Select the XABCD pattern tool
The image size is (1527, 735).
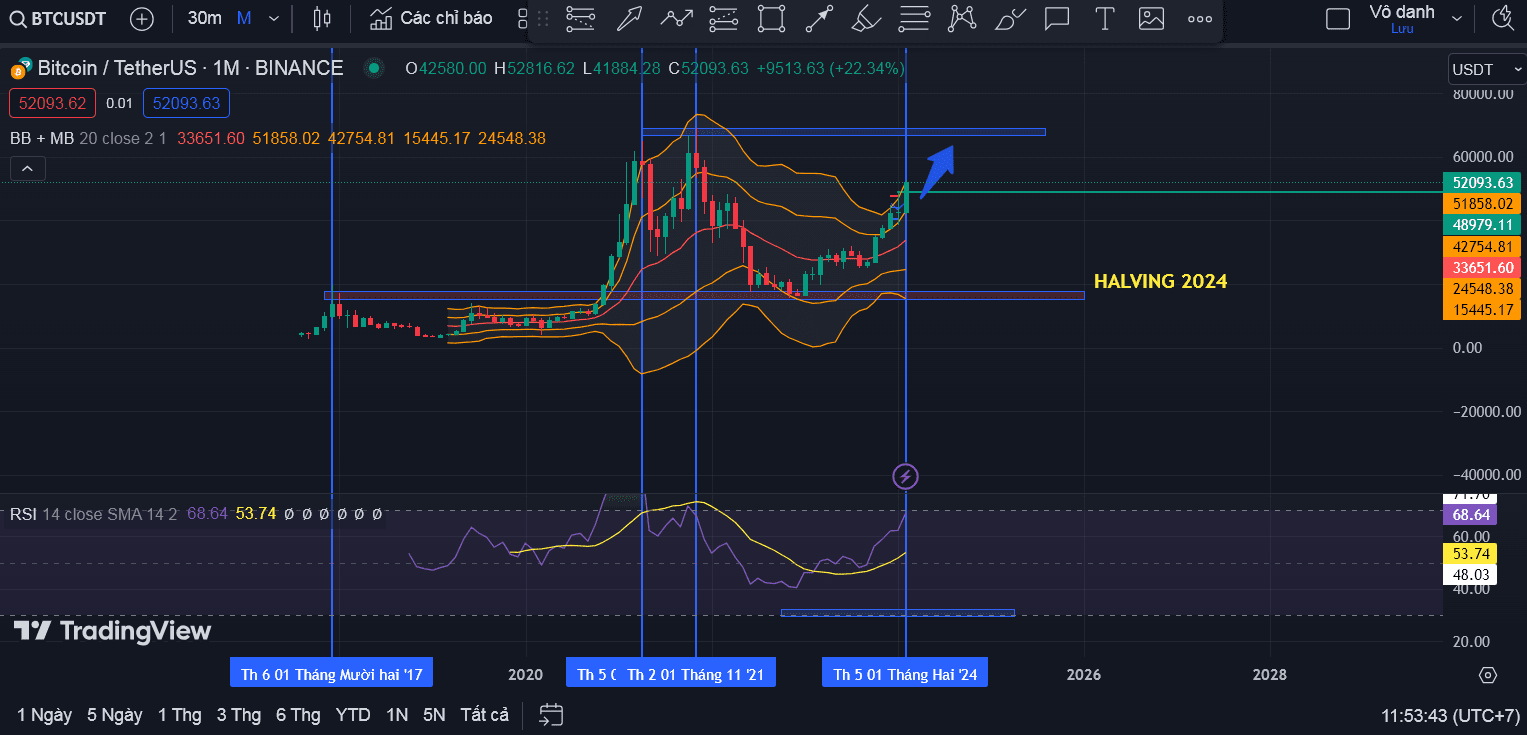pyautogui.click(x=962, y=18)
